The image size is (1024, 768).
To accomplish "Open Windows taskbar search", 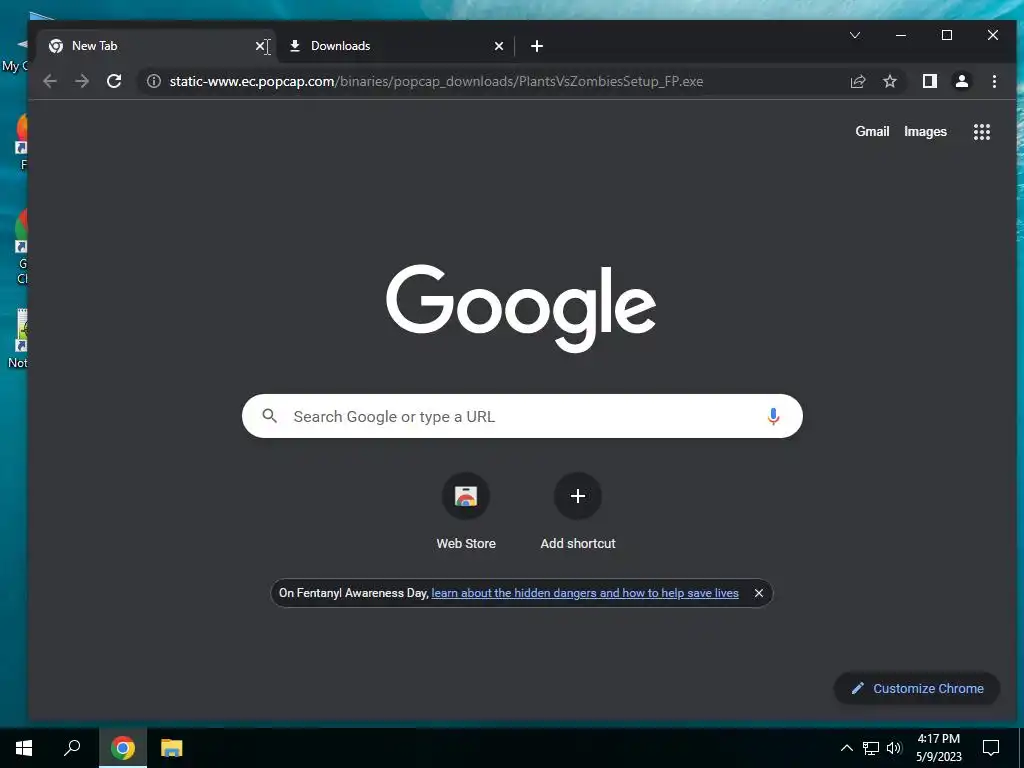I will (72, 748).
